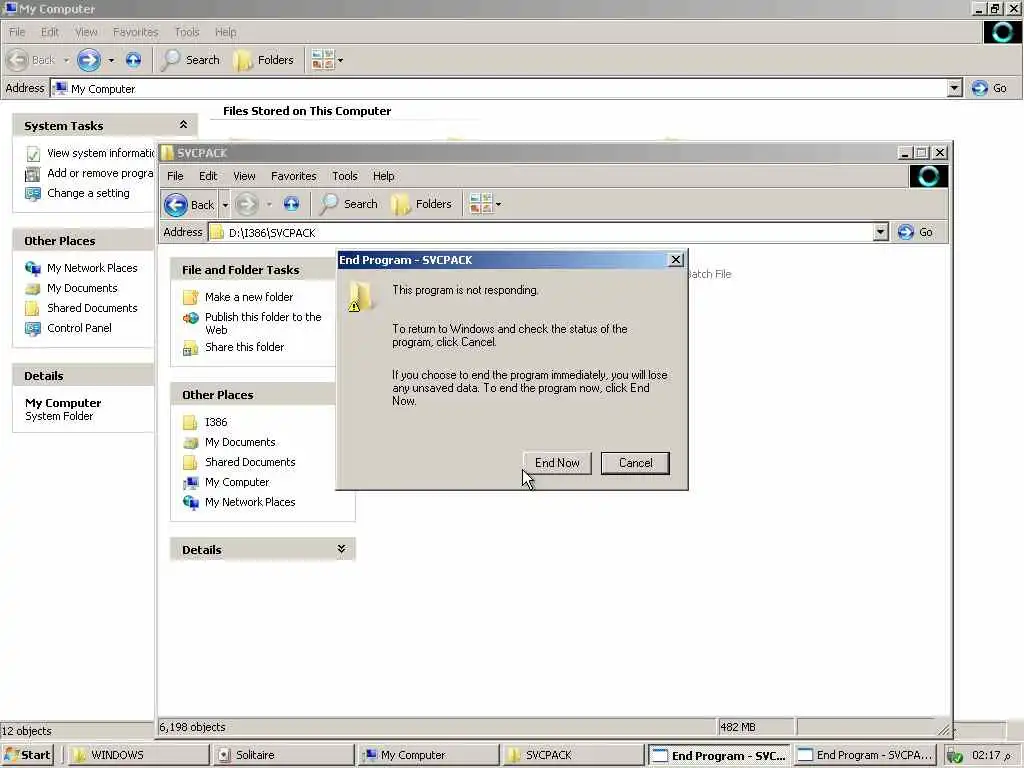Open File menu in SVCPACK window

pos(175,176)
